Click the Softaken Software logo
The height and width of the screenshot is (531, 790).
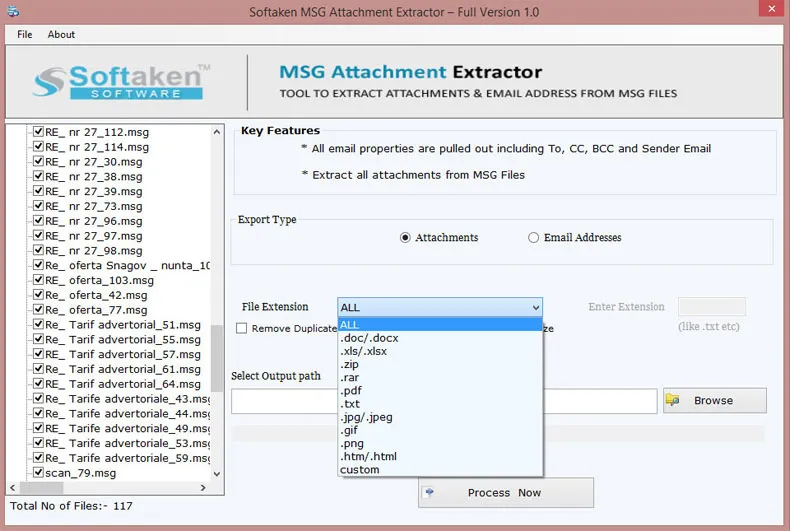[121, 82]
